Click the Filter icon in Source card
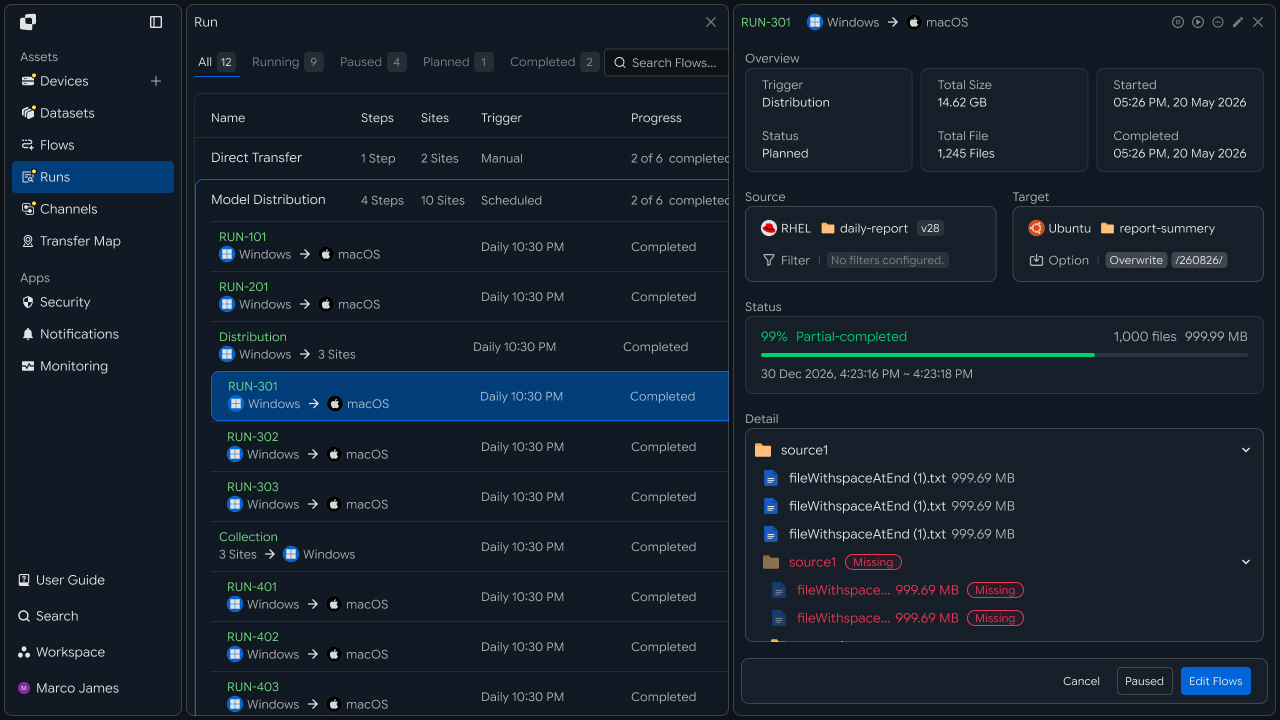This screenshot has height=720, width=1280. 769,260
